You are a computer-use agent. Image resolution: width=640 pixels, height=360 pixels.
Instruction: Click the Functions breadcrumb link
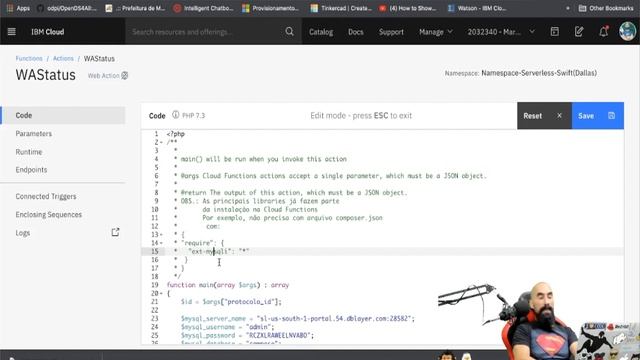(x=29, y=58)
